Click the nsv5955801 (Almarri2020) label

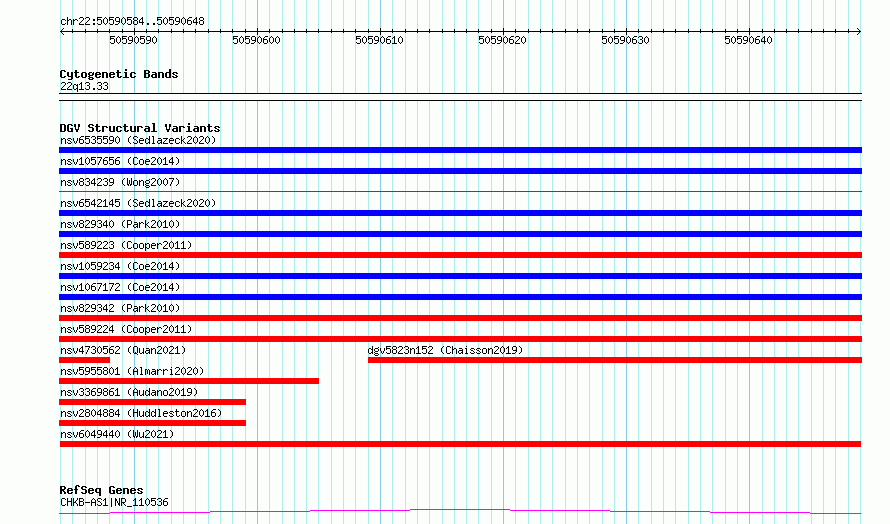click(132, 371)
